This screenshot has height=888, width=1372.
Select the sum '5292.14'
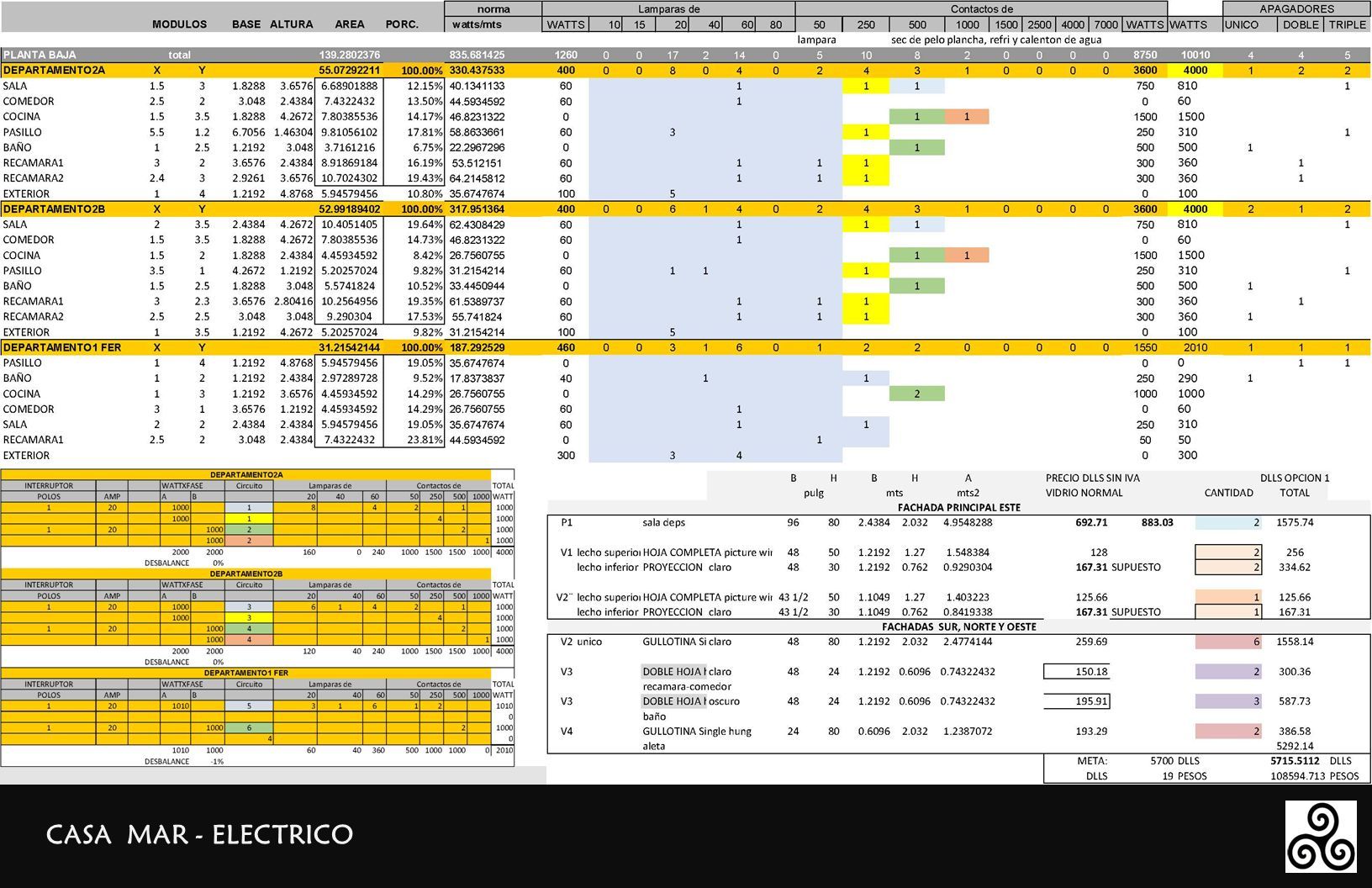(1295, 746)
